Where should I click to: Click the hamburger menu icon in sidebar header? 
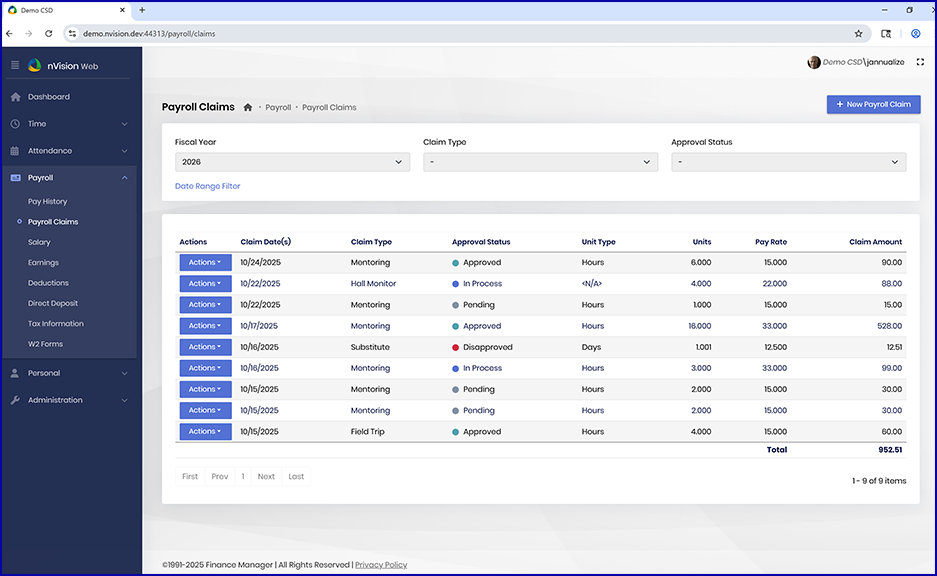15,66
